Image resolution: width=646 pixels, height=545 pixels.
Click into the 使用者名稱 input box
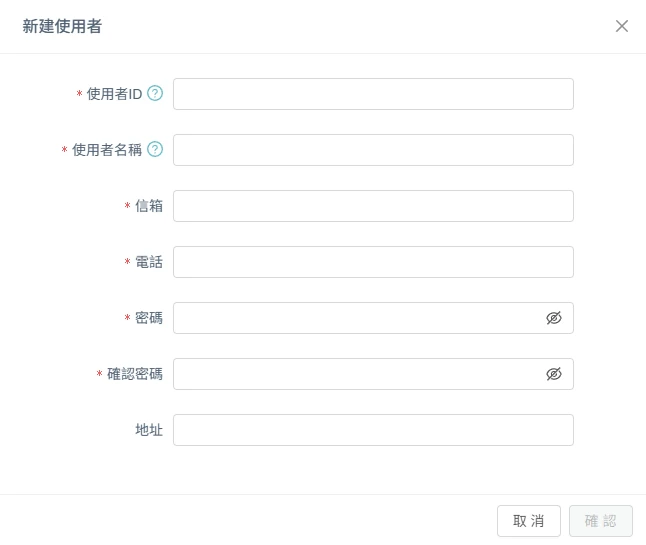[373, 150]
